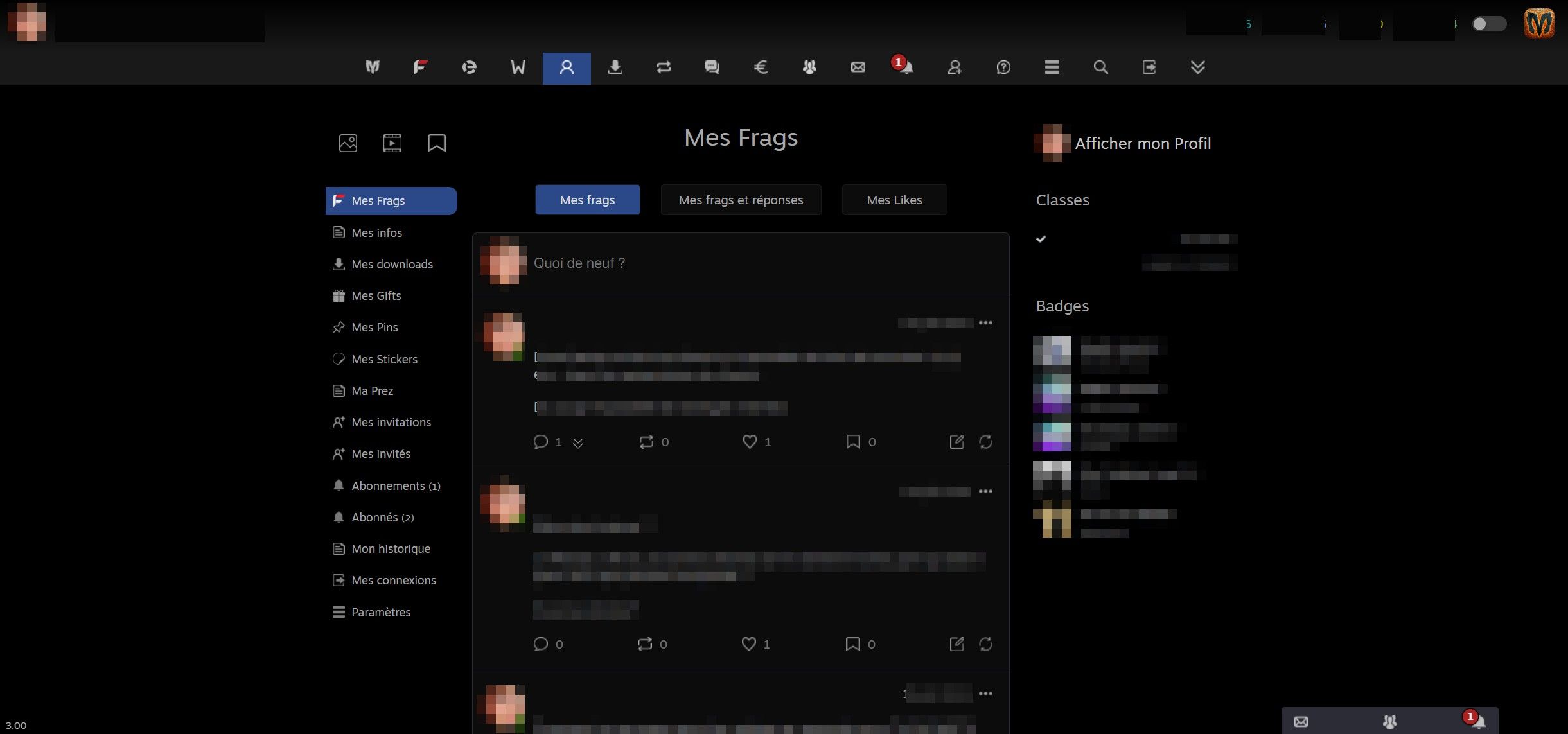Click the search magnifier icon

click(1100, 67)
